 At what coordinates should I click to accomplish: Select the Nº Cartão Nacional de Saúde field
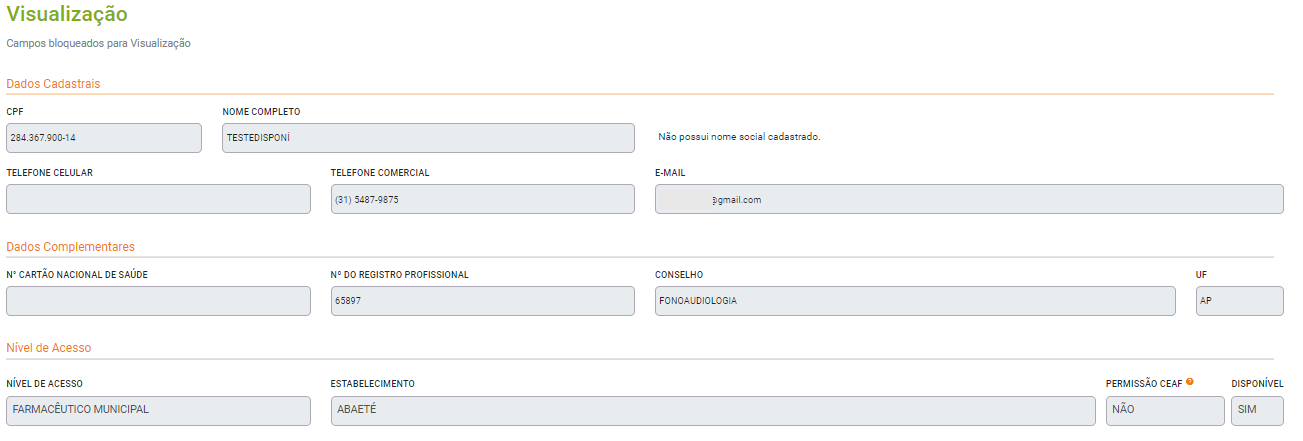click(x=158, y=301)
